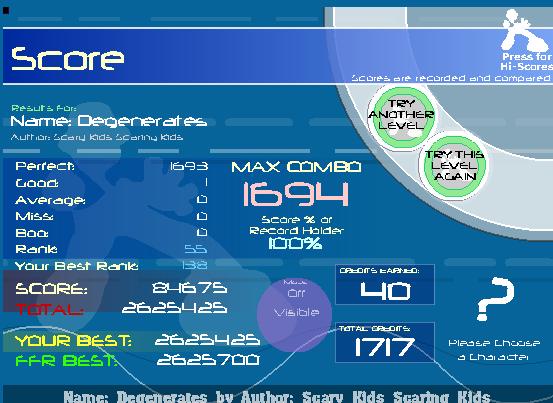Select the Try Another Level button

(x=401, y=115)
